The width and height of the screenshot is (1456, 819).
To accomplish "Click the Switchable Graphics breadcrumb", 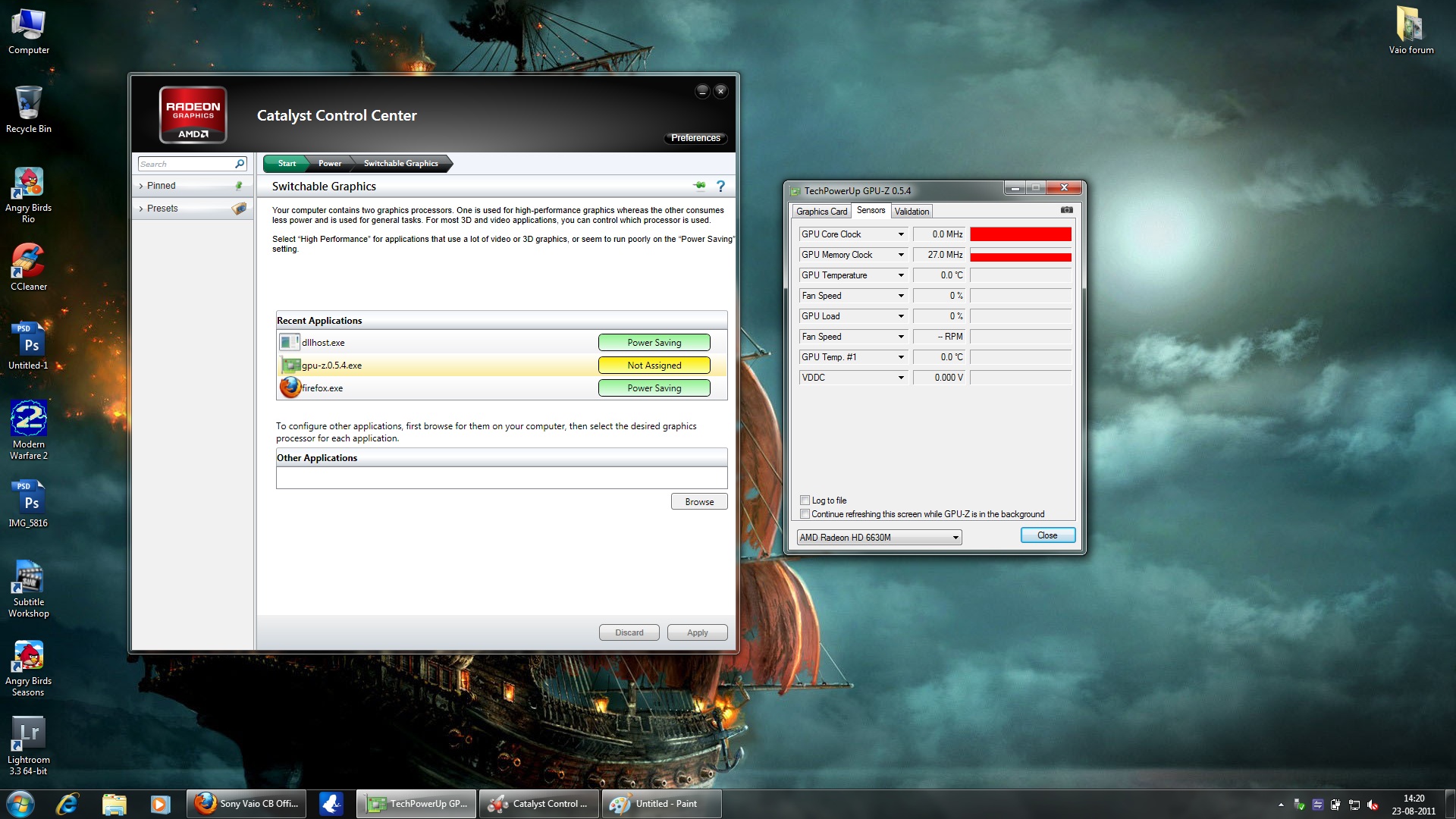I will [400, 163].
